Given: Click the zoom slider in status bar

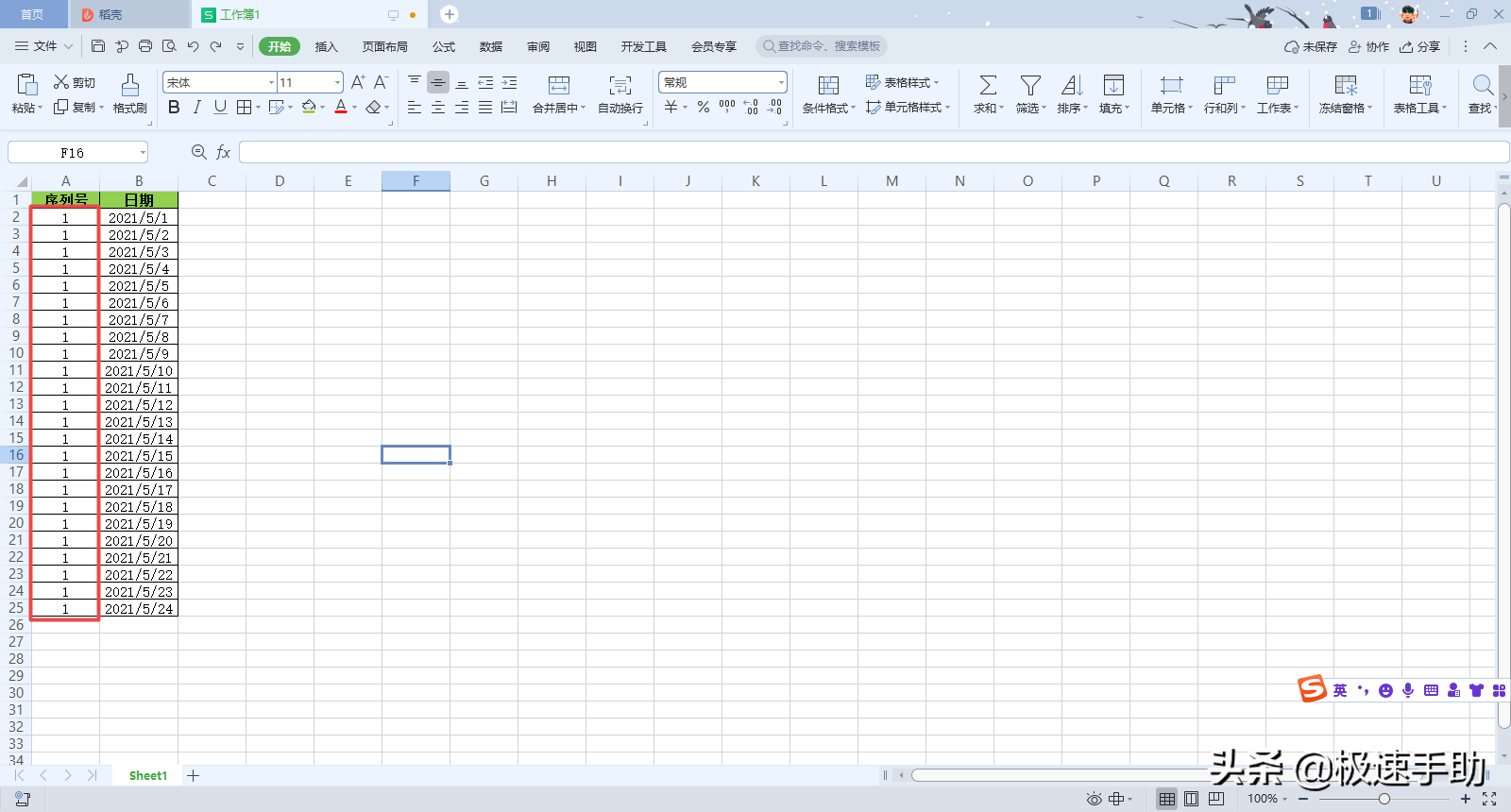Looking at the screenshot, I should (x=1384, y=799).
